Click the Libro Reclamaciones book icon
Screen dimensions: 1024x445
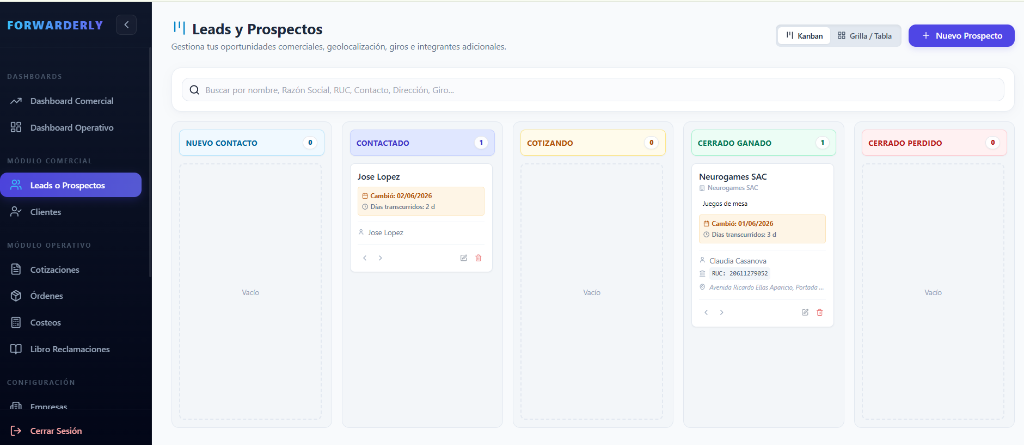coord(16,349)
